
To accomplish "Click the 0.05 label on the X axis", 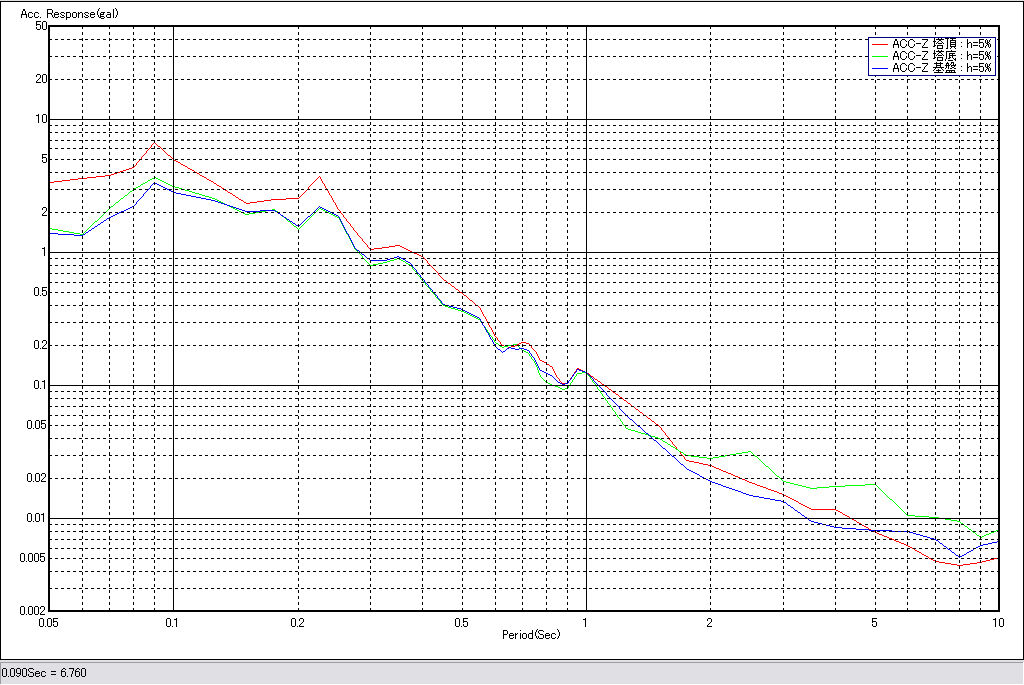I will tap(49, 622).
